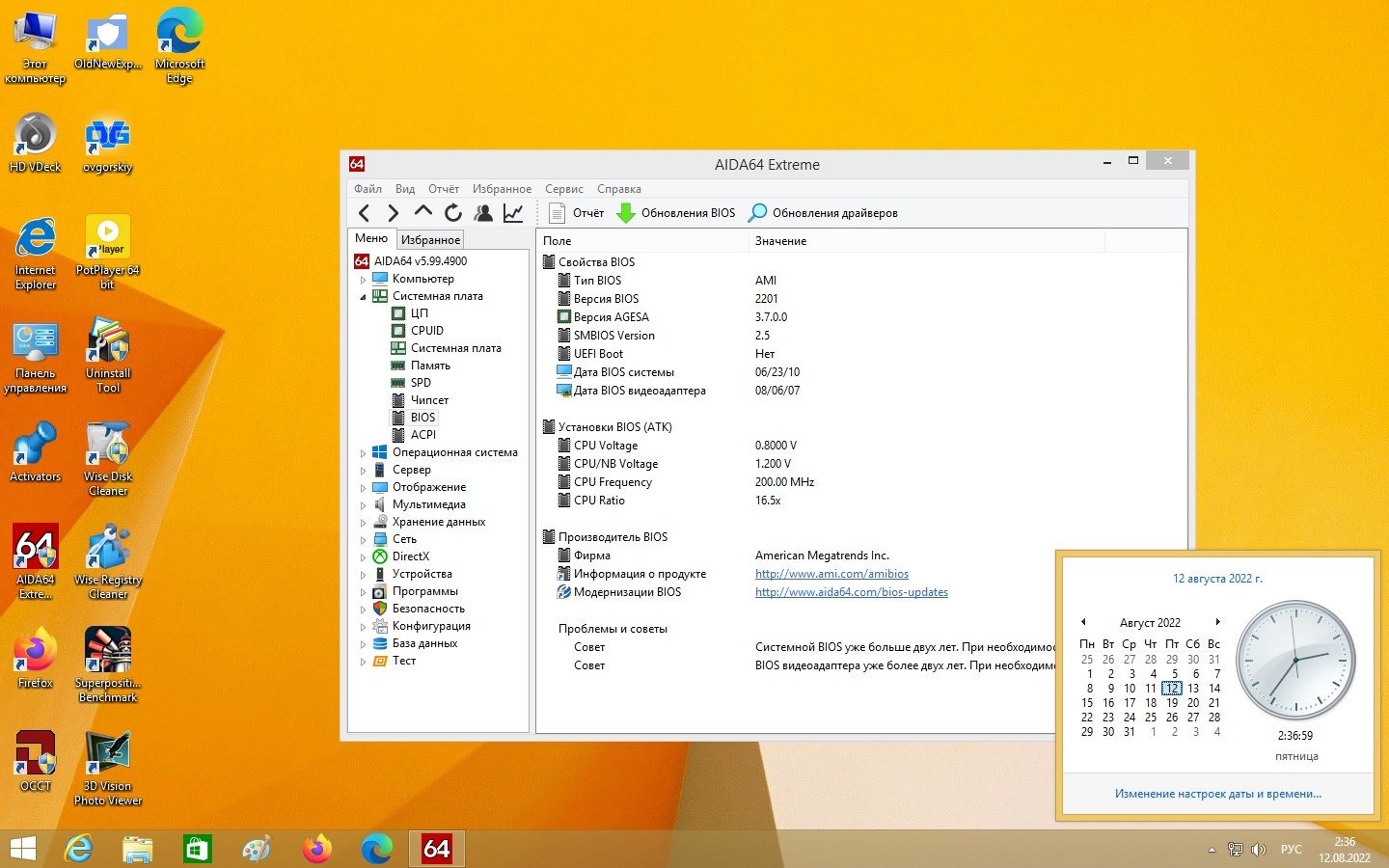
Task: Select the CPUID tree item
Action: (427, 331)
